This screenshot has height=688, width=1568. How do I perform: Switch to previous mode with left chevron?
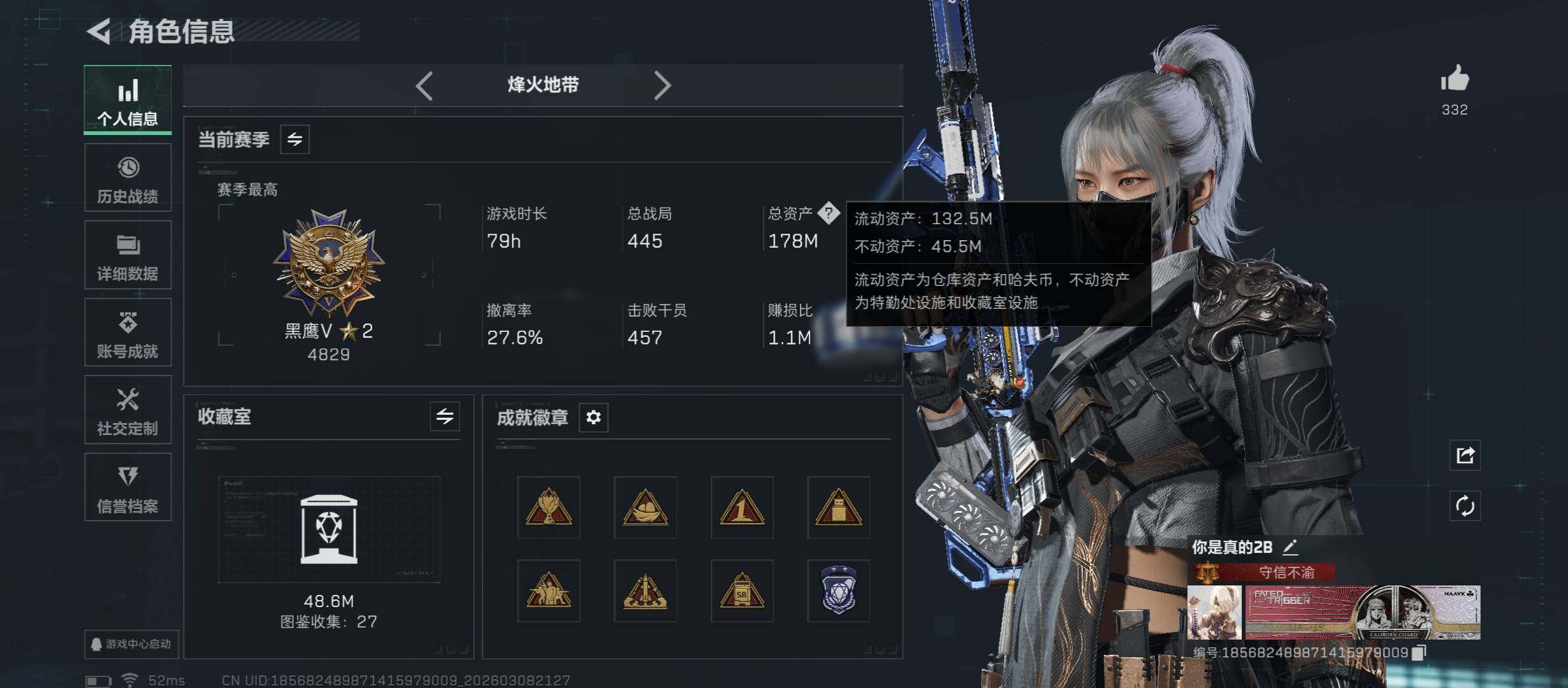pos(425,85)
